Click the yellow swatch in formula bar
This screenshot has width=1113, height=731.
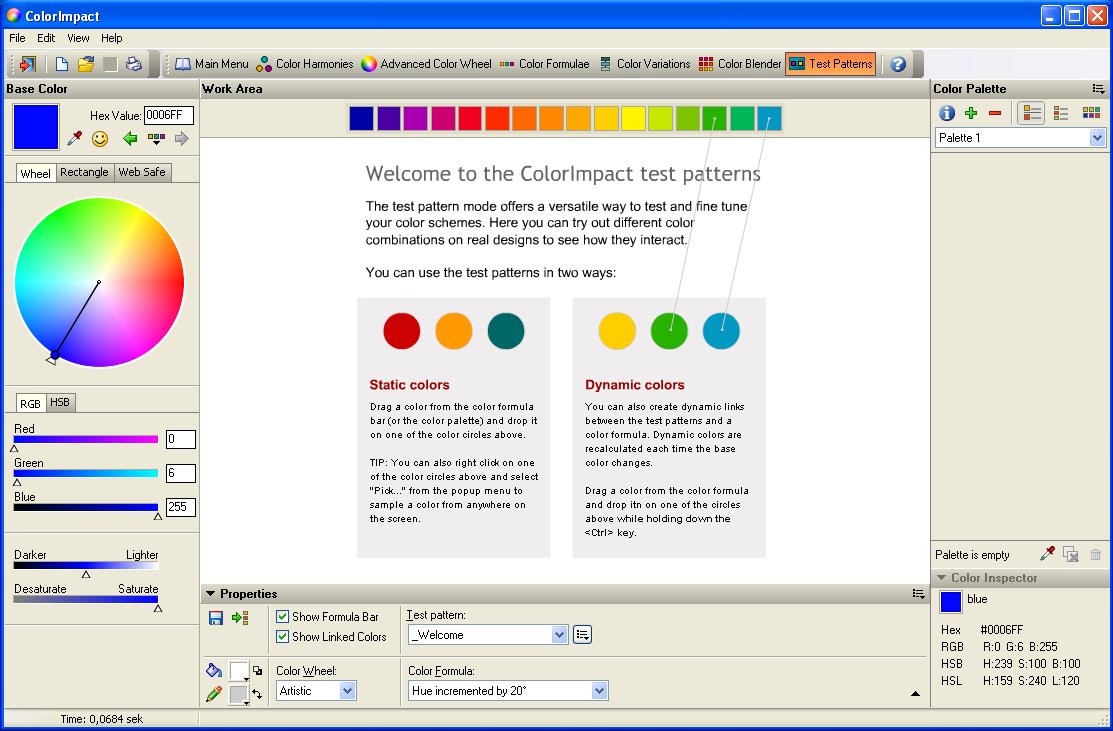(633, 118)
